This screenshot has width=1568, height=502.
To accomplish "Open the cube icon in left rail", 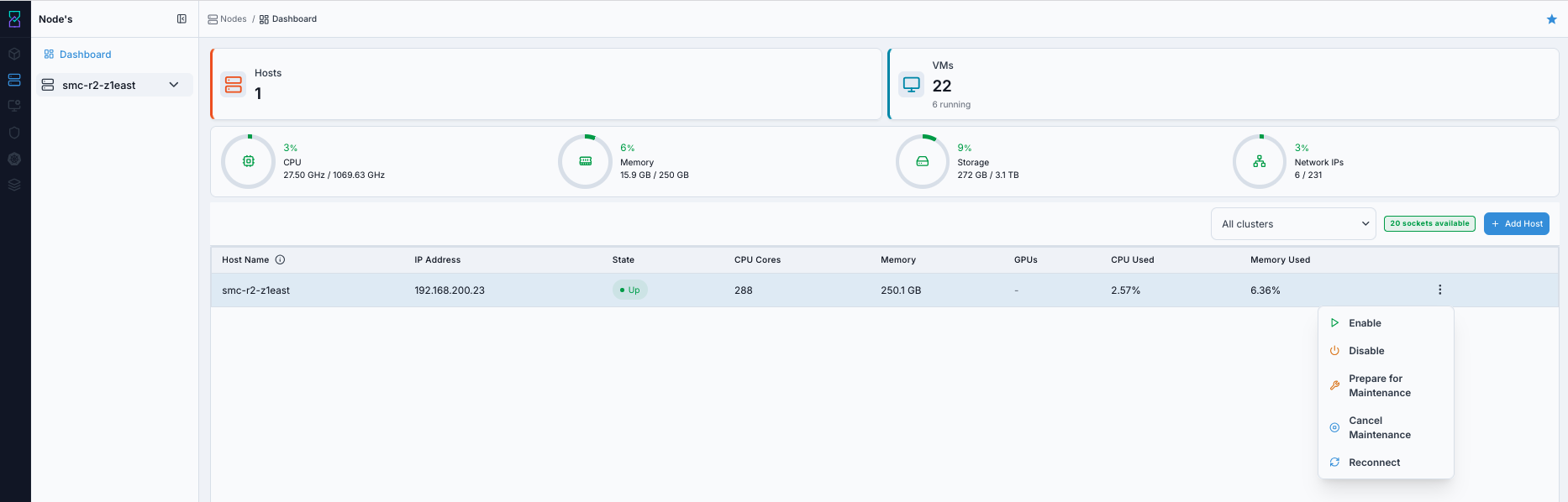I will [14, 54].
